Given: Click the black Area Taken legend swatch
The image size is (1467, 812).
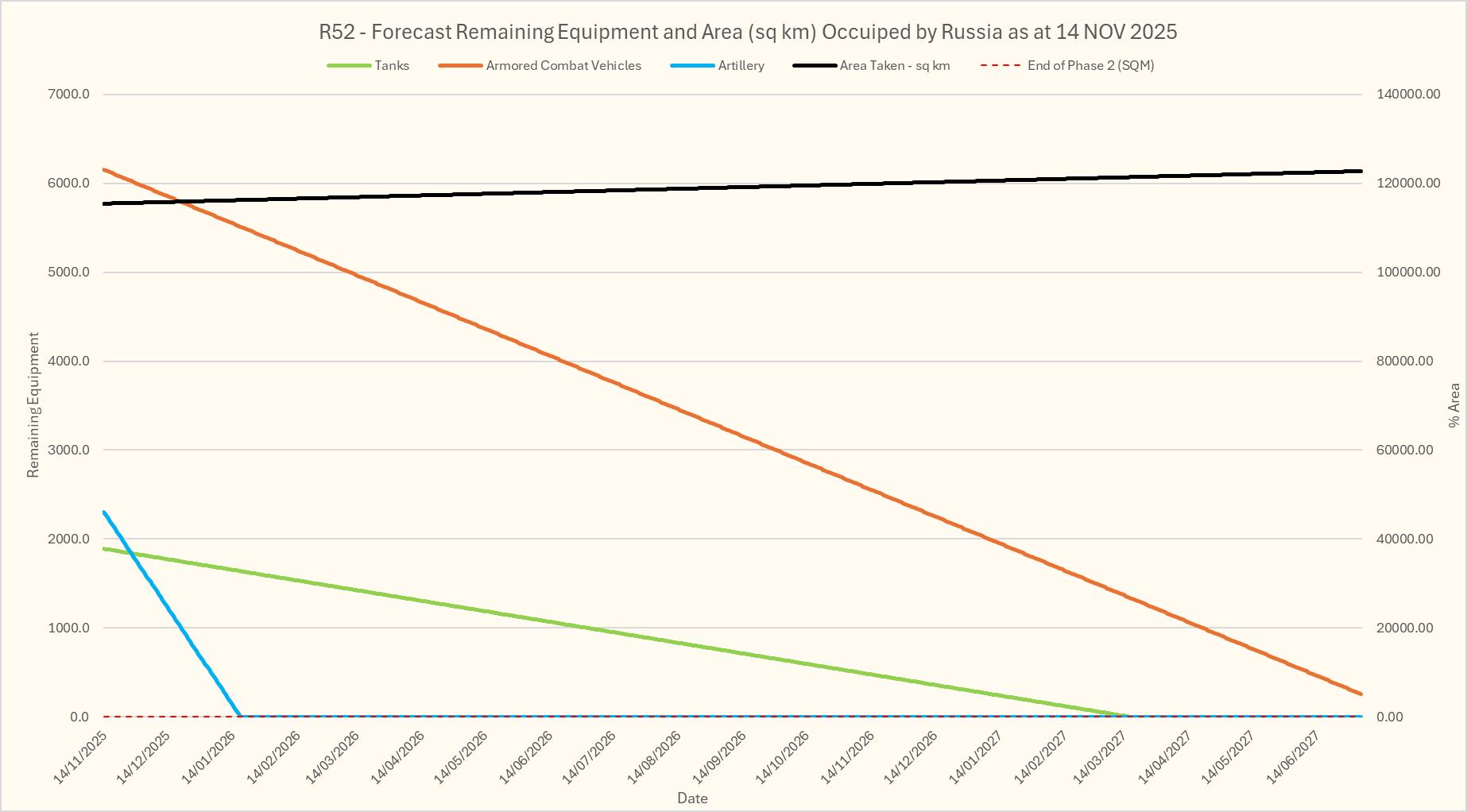Looking at the screenshot, I should [x=815, y=66].
